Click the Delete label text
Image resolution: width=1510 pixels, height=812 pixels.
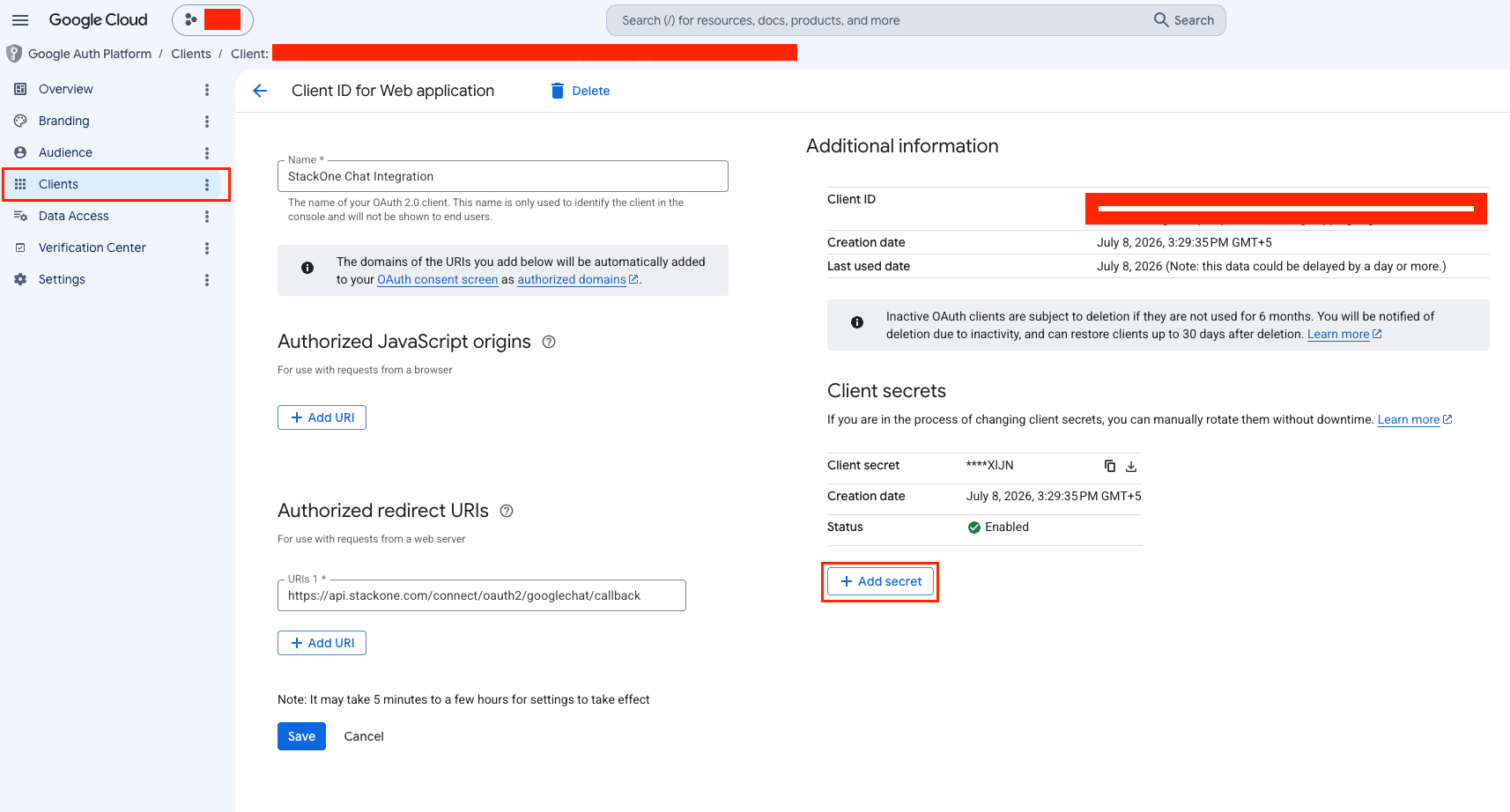590,91
